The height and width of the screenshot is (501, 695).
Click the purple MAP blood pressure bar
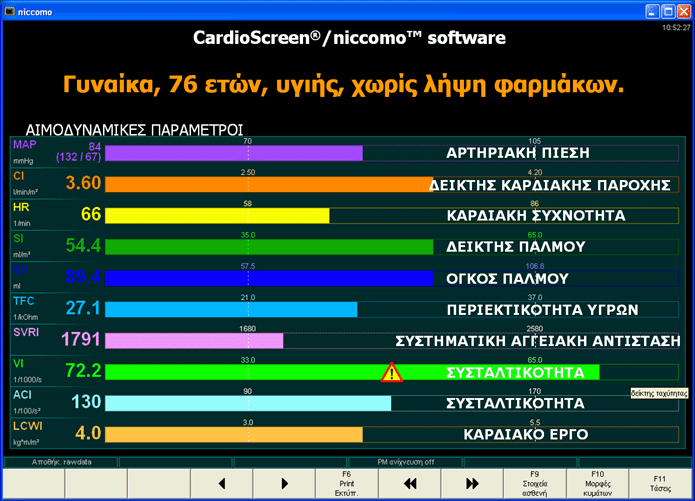pos(234,153)
